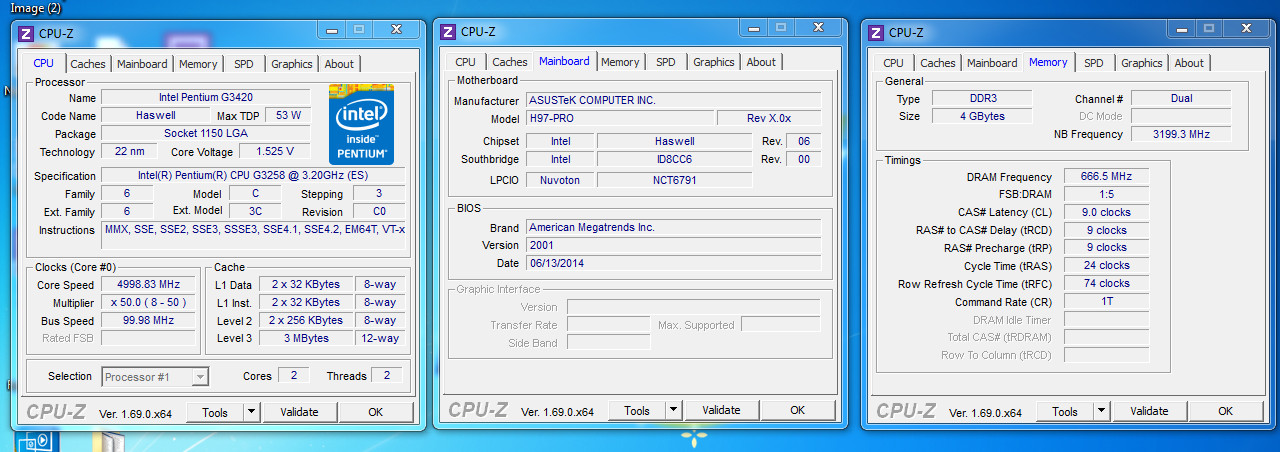Open Graphics tab in Mainboard window
The image size is (1280, 452).
coord(714,62)
